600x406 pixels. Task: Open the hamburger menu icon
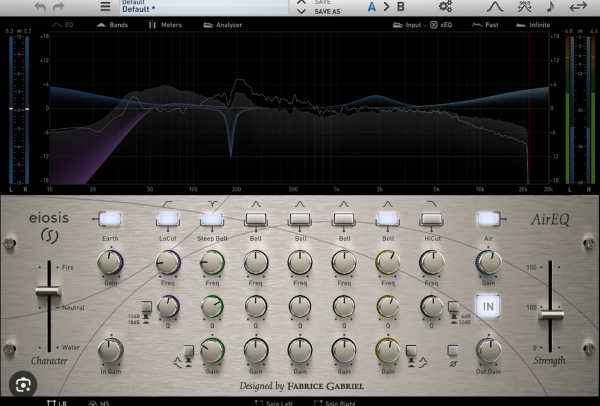pyautogui.click(x=105, y=8)
